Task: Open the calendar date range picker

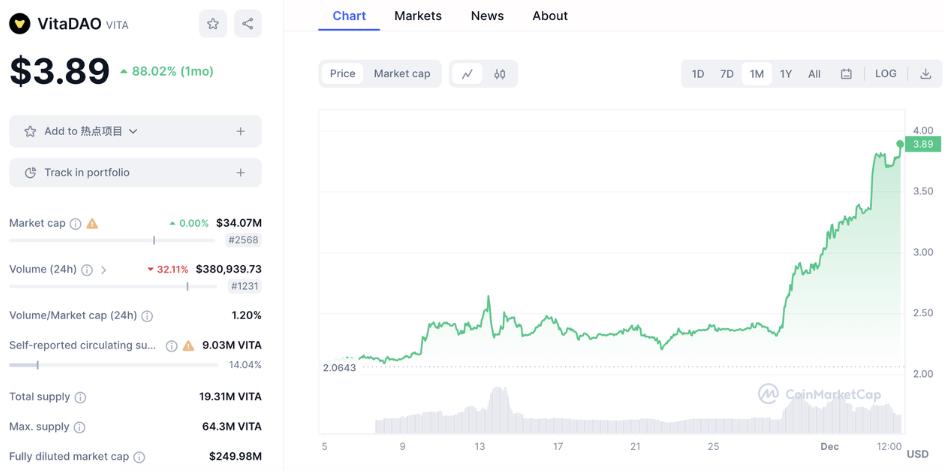Action: [x=846, y=74]
